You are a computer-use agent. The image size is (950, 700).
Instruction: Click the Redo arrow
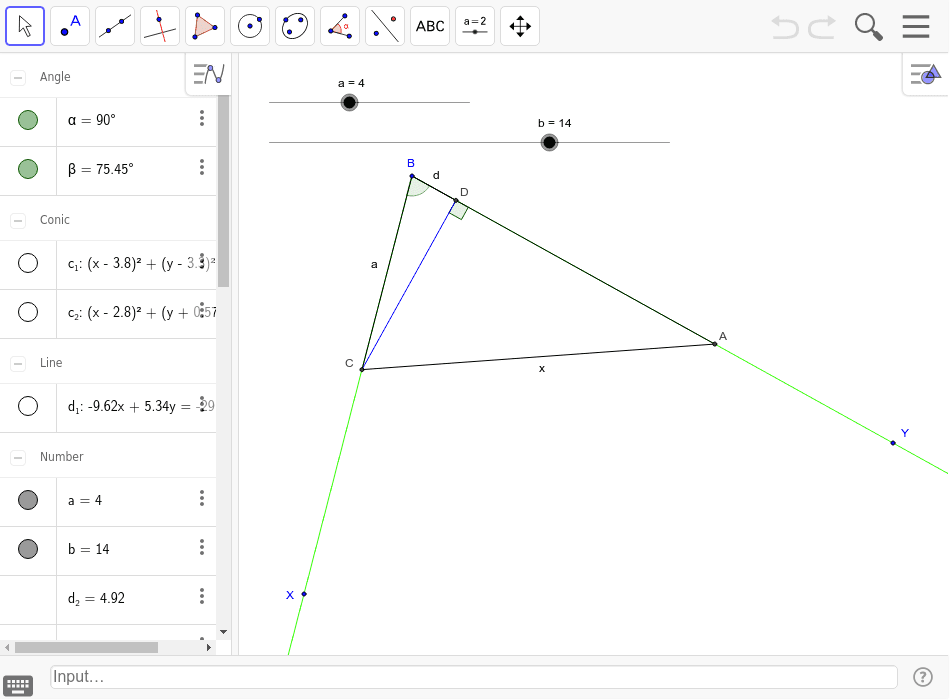(822, 27)
